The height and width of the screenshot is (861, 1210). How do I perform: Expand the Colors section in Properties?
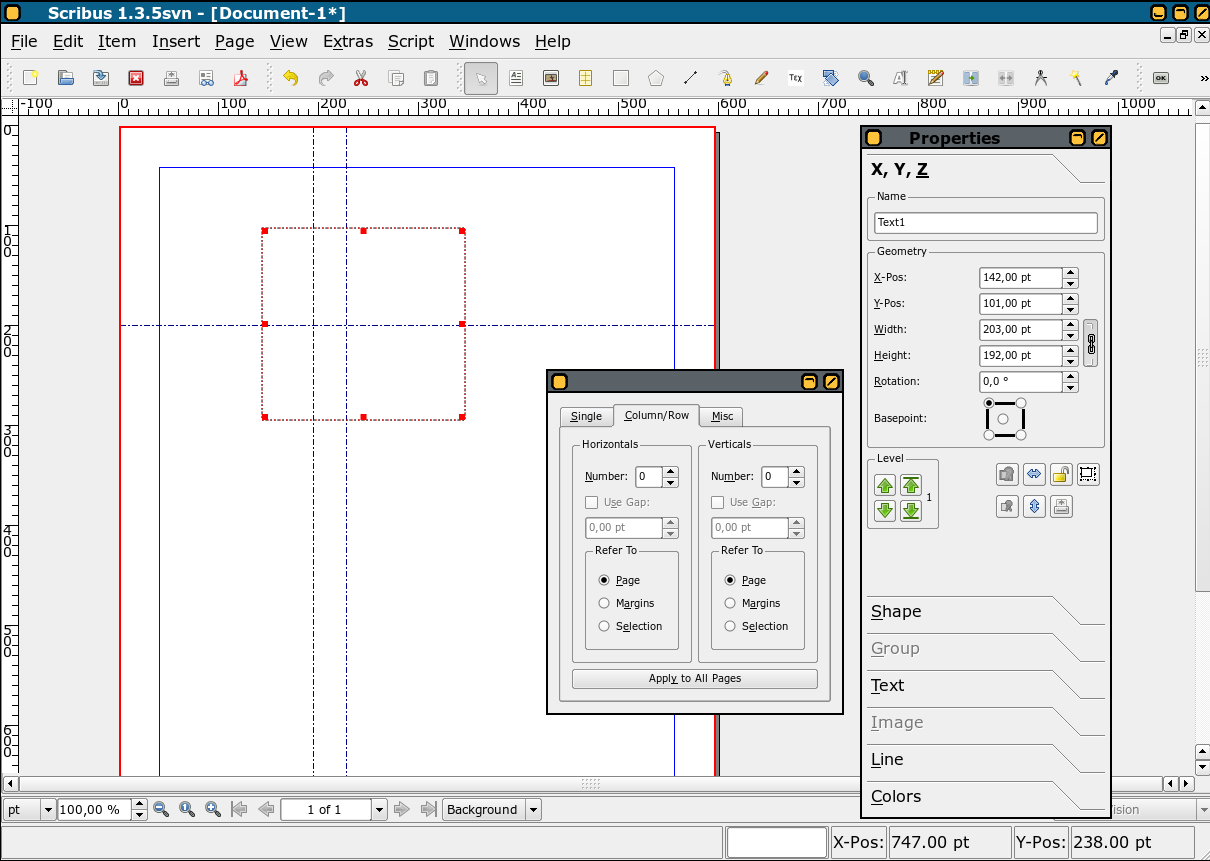click(x=985, y=796)
